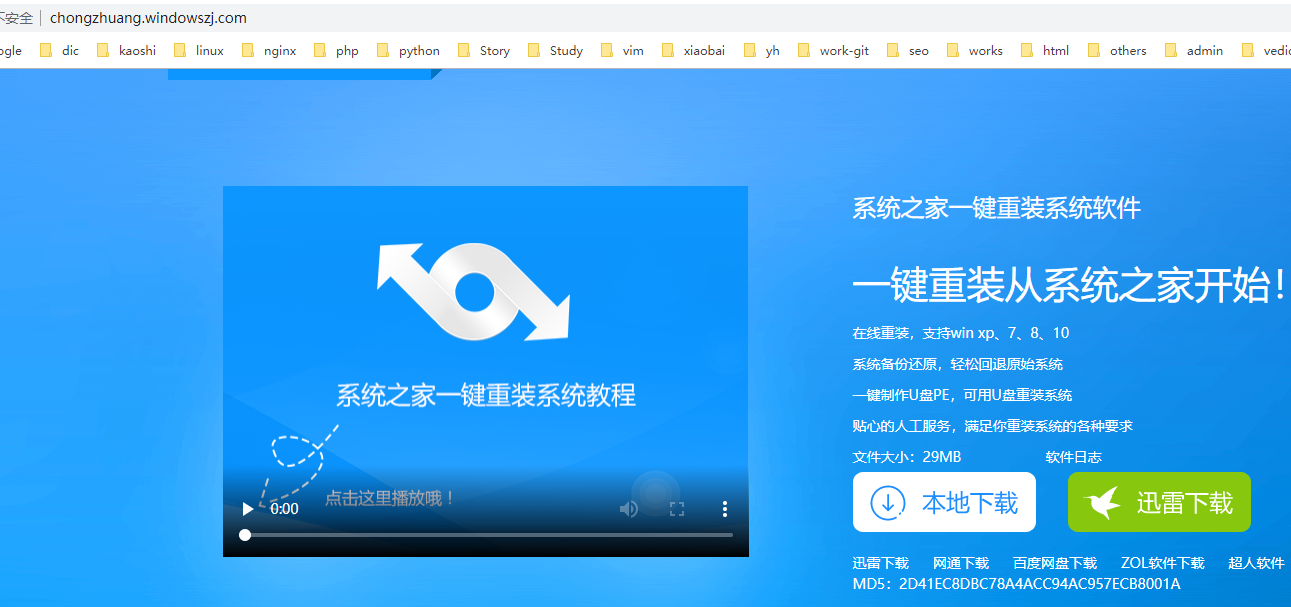Open the python bookmark folder
This screenshot has width=1291, height=607.
click(x=408, y=50)
